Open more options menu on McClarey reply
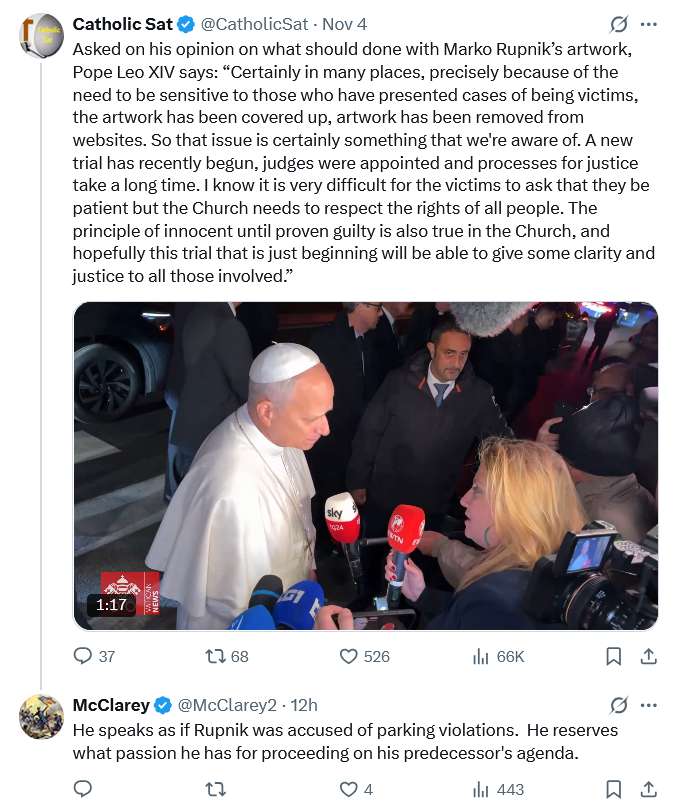 (648, 705)
